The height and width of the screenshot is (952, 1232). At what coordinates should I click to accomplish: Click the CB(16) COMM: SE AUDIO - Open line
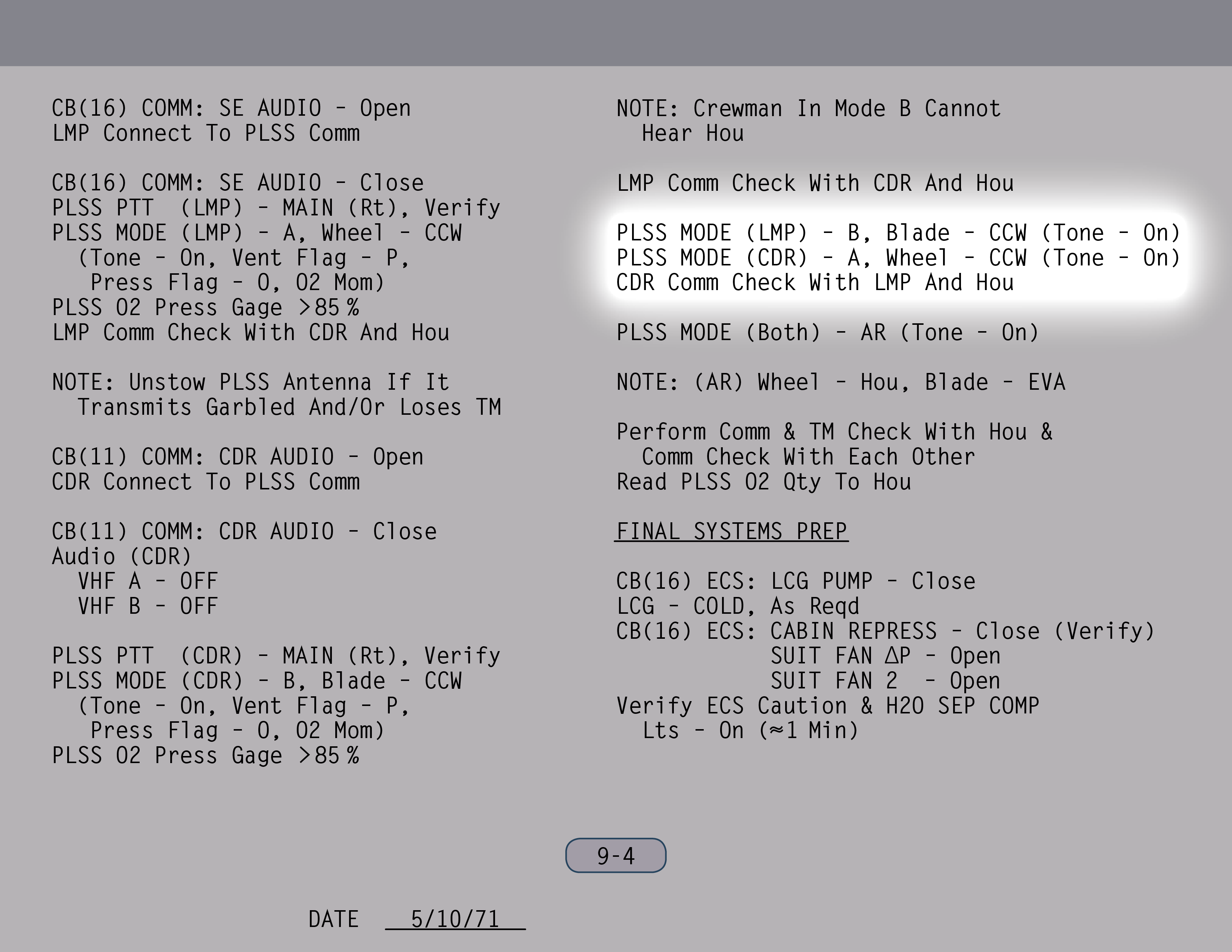click(231, 108)
